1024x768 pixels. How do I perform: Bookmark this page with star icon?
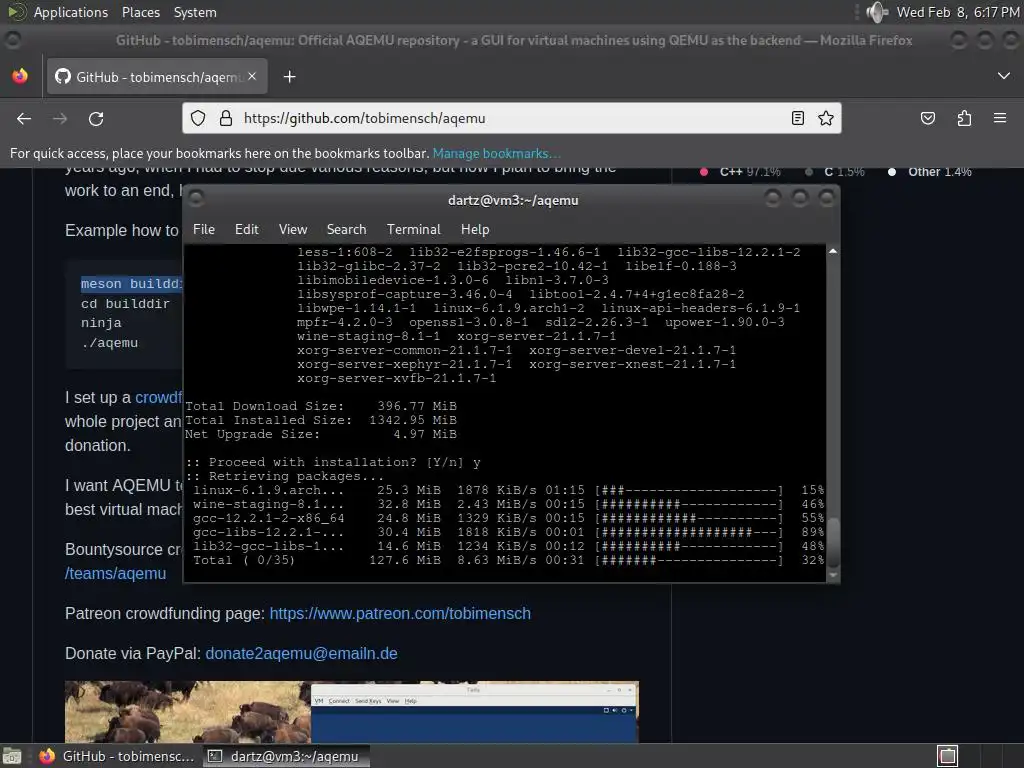click(x=825, y=118)
